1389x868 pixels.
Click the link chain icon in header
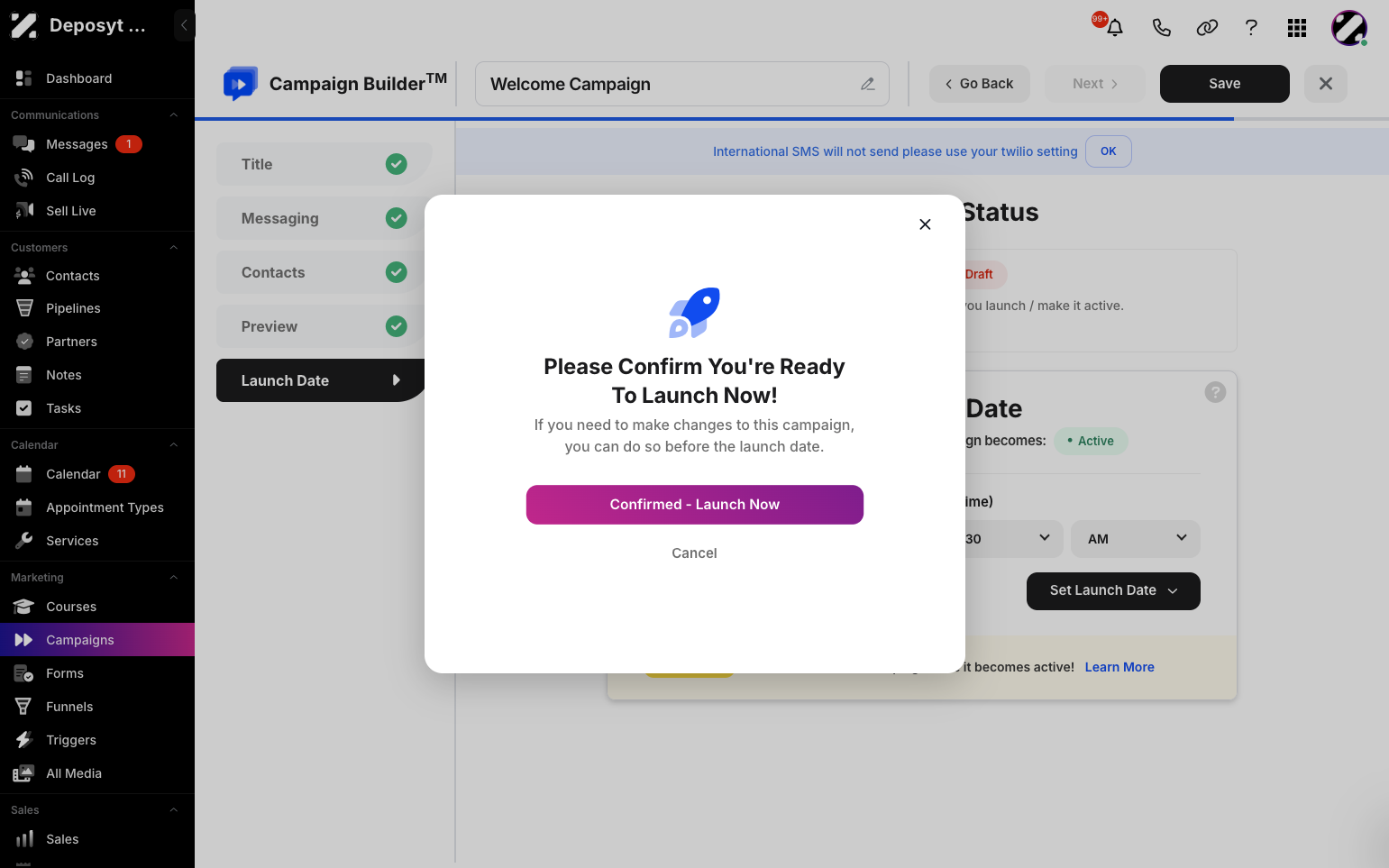[1207, 28]
